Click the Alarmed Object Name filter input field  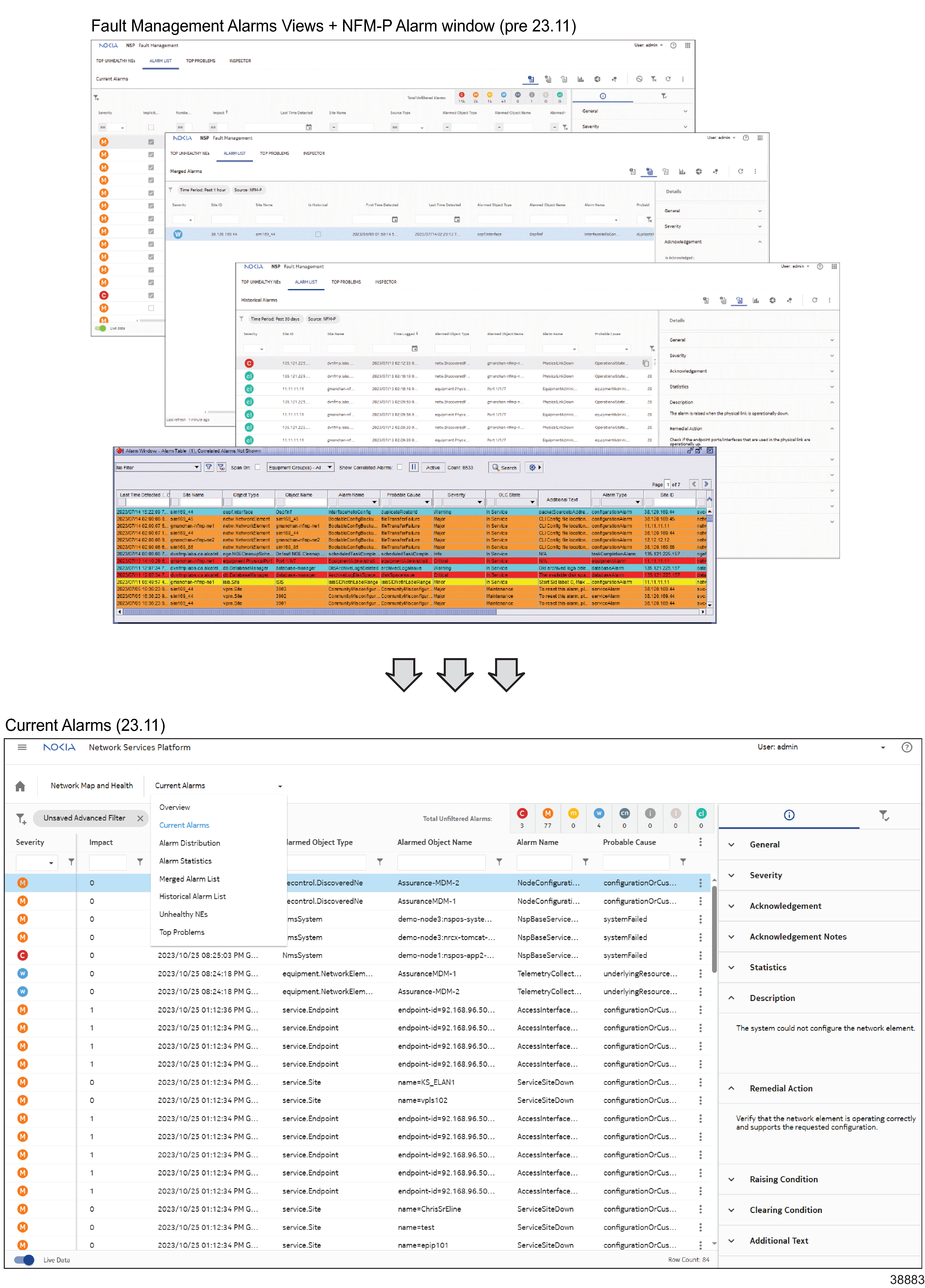(x=441, y=863)
